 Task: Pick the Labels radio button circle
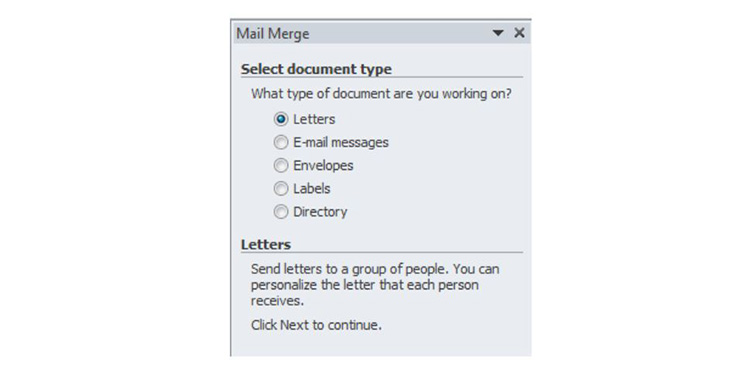click(281, 188)
